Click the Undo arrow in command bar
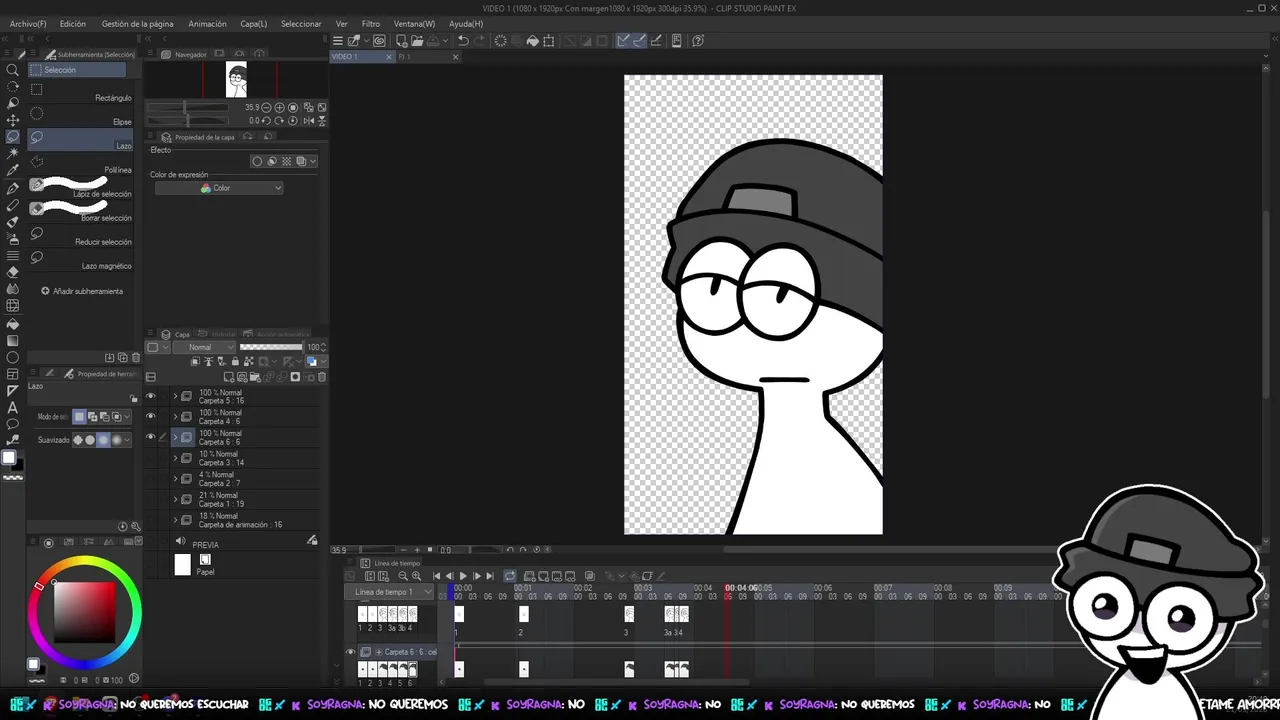The image size is (1280, 720). point(463,41)
